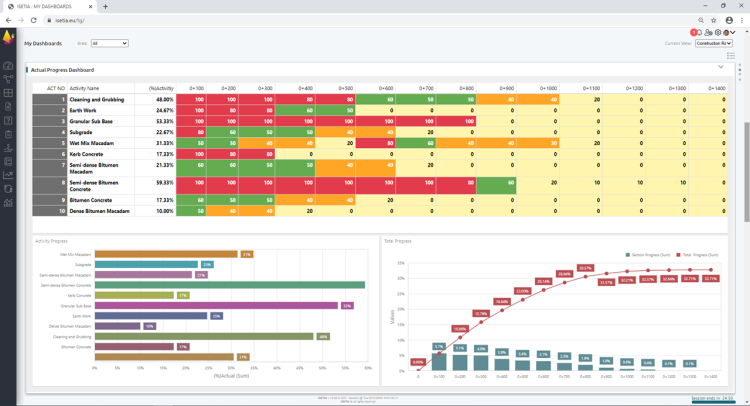The width and height of the screenshot is (750, 406).
Task: Reload the page using the refresh button
Action: (34, 19)
